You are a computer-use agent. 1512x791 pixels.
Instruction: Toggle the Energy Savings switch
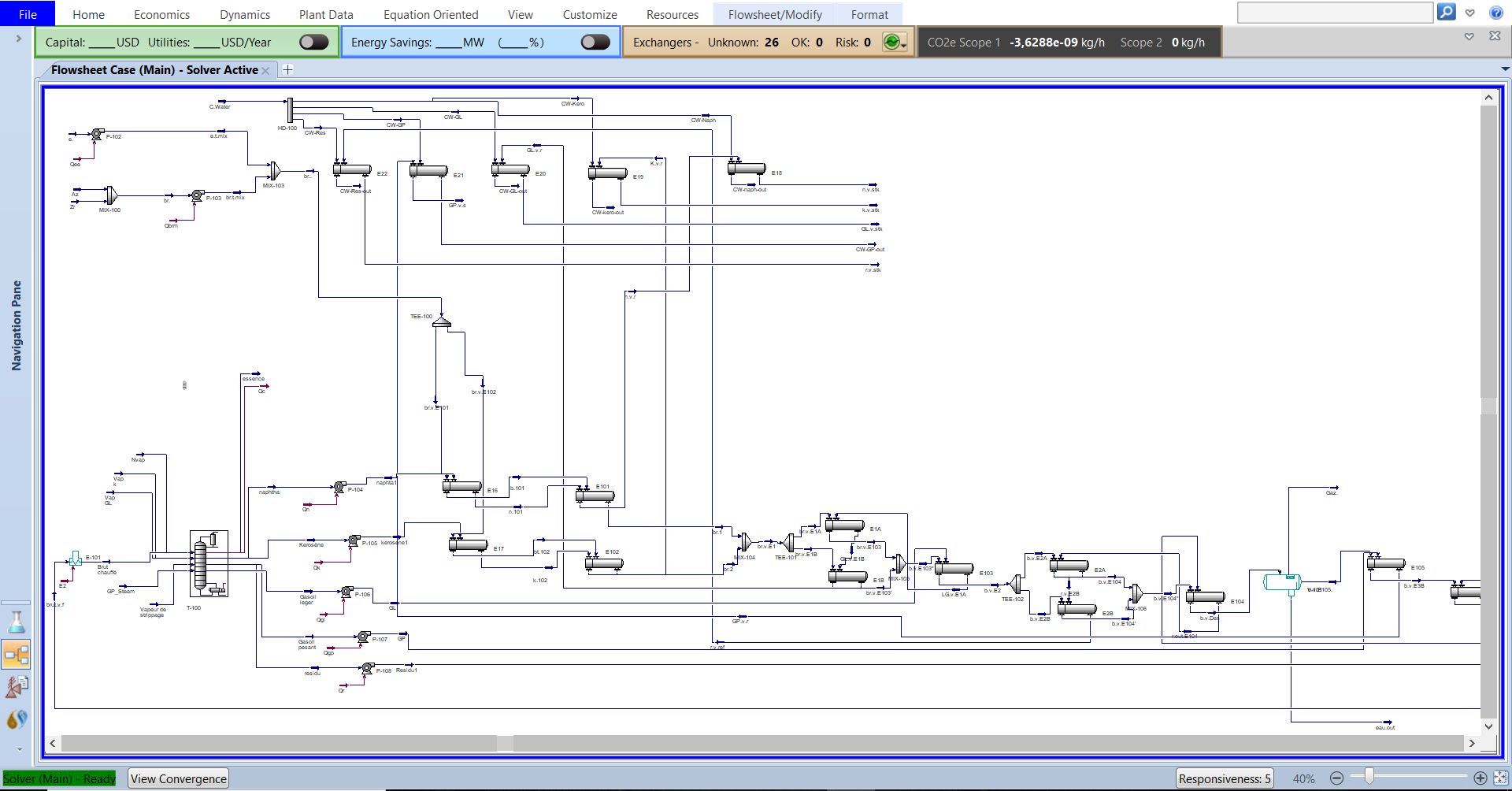tap(595, 42)
